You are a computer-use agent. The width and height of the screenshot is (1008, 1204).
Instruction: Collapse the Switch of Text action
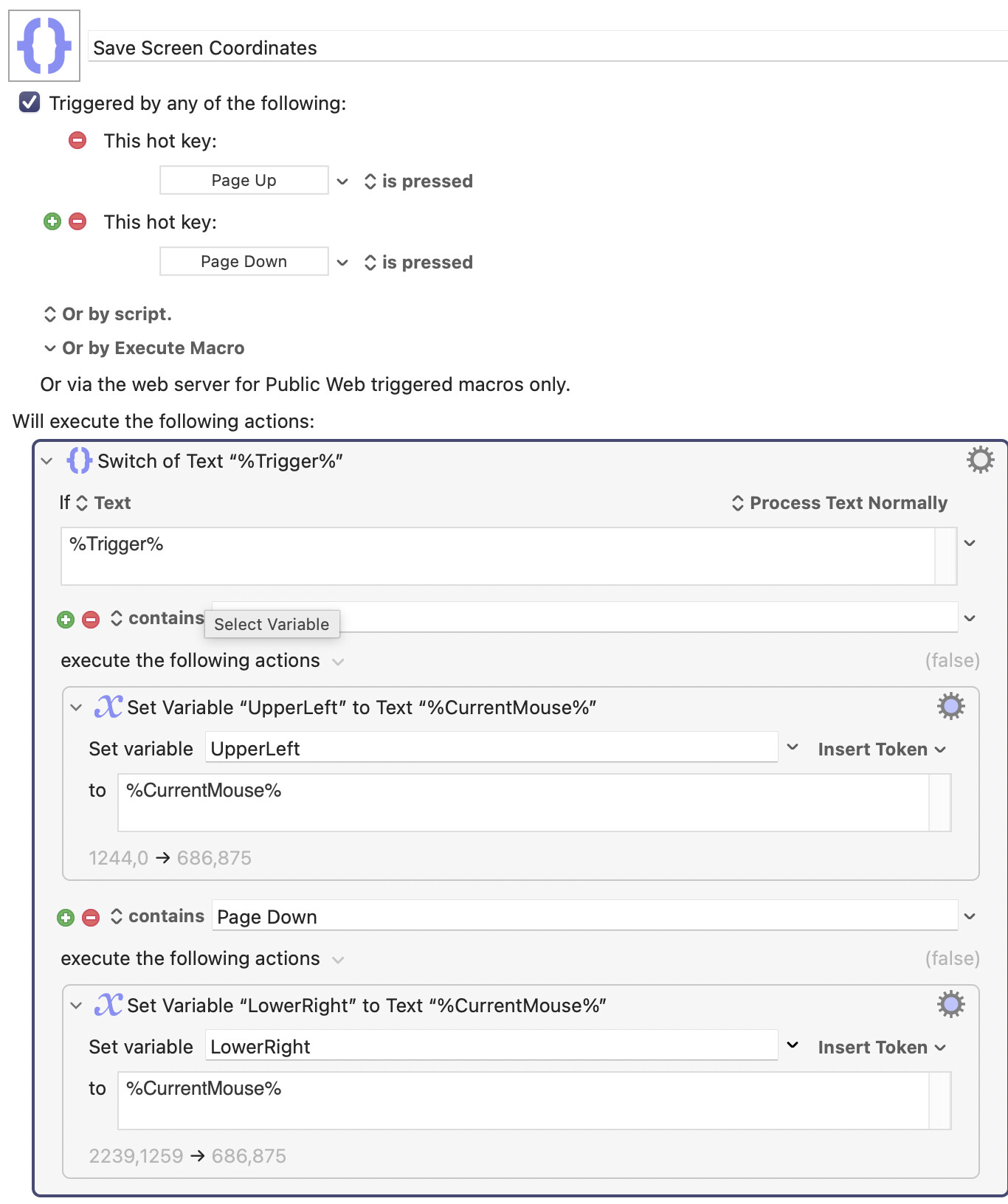tap(47, 461)
